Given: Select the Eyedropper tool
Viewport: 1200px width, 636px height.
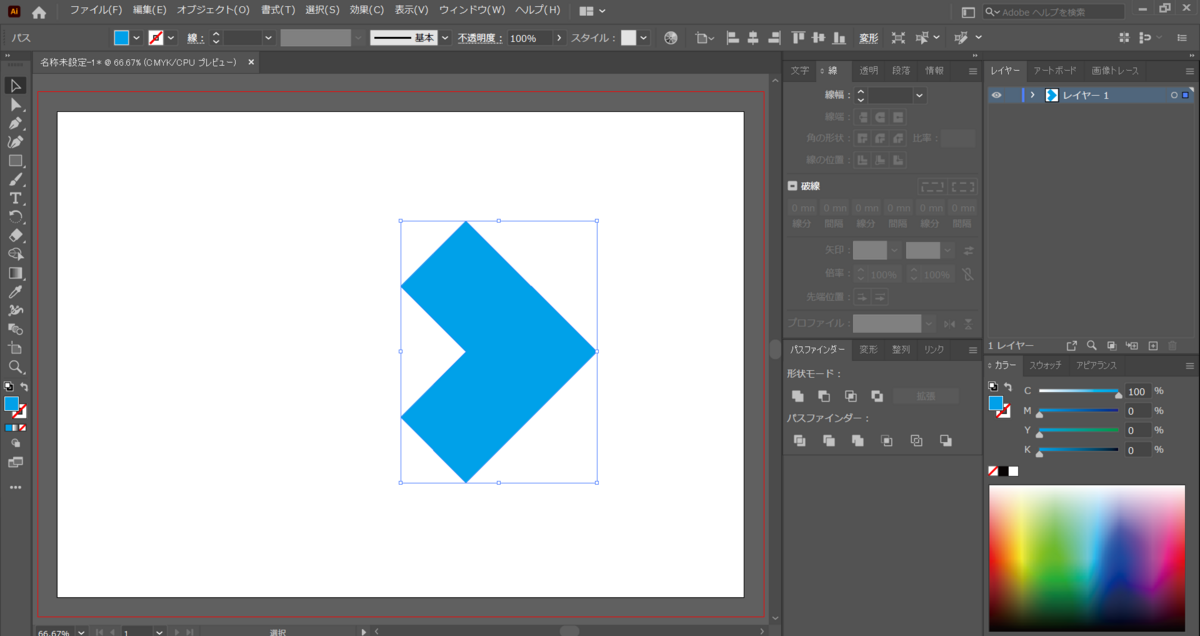Looking at the screenshot, I should 16,292.
